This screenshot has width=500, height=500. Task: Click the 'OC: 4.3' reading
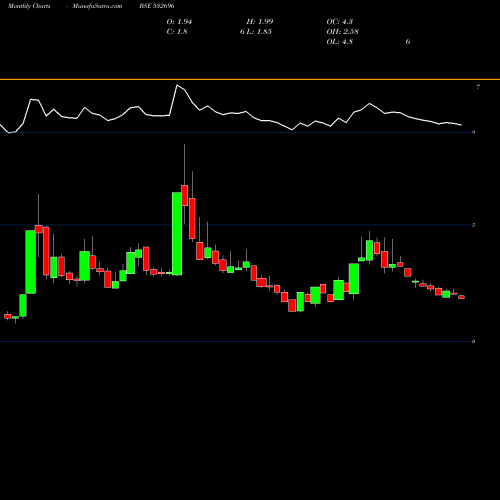(340, 22)
